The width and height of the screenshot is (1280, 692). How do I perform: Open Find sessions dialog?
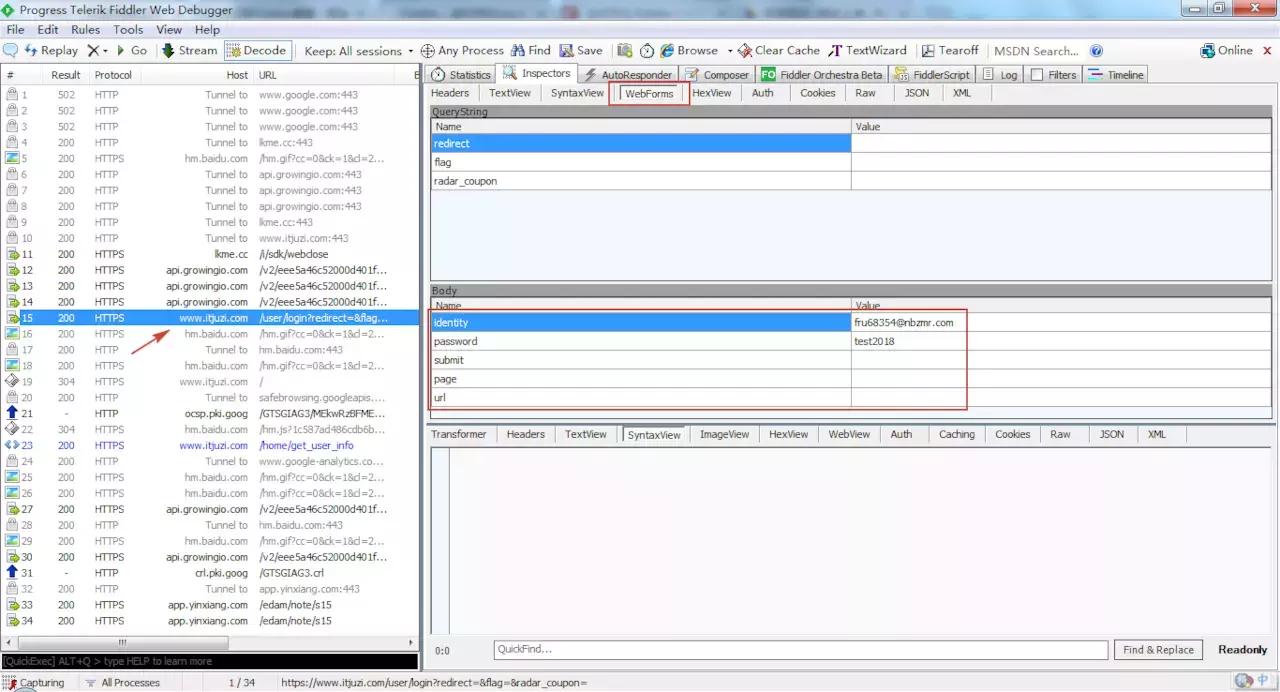point(531,50)
